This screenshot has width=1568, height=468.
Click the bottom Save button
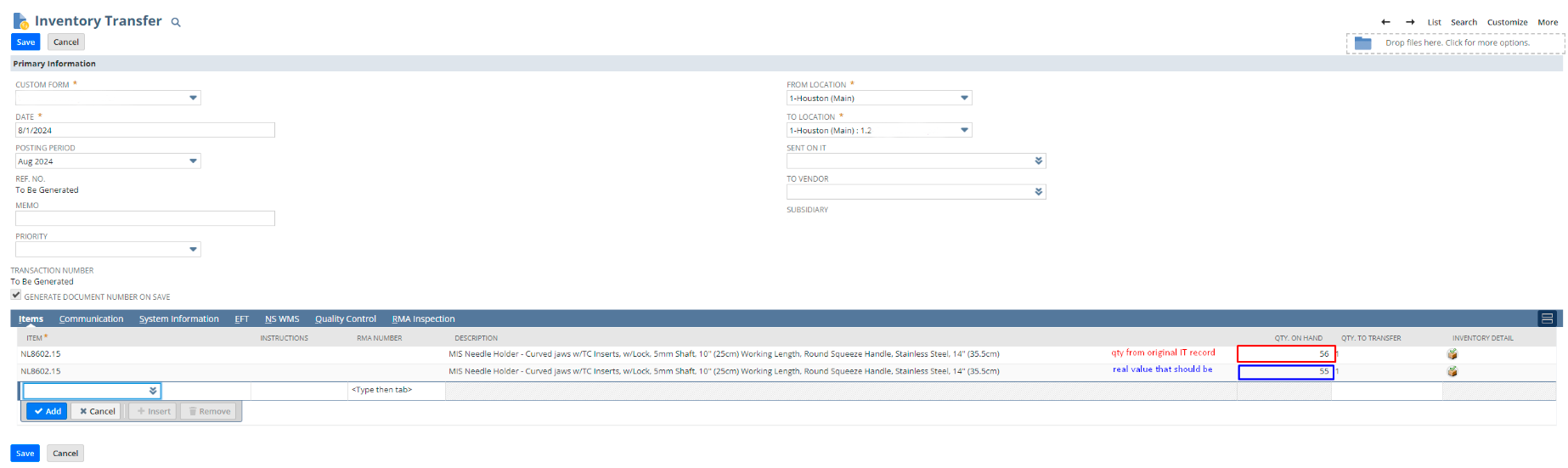point(25,454)
